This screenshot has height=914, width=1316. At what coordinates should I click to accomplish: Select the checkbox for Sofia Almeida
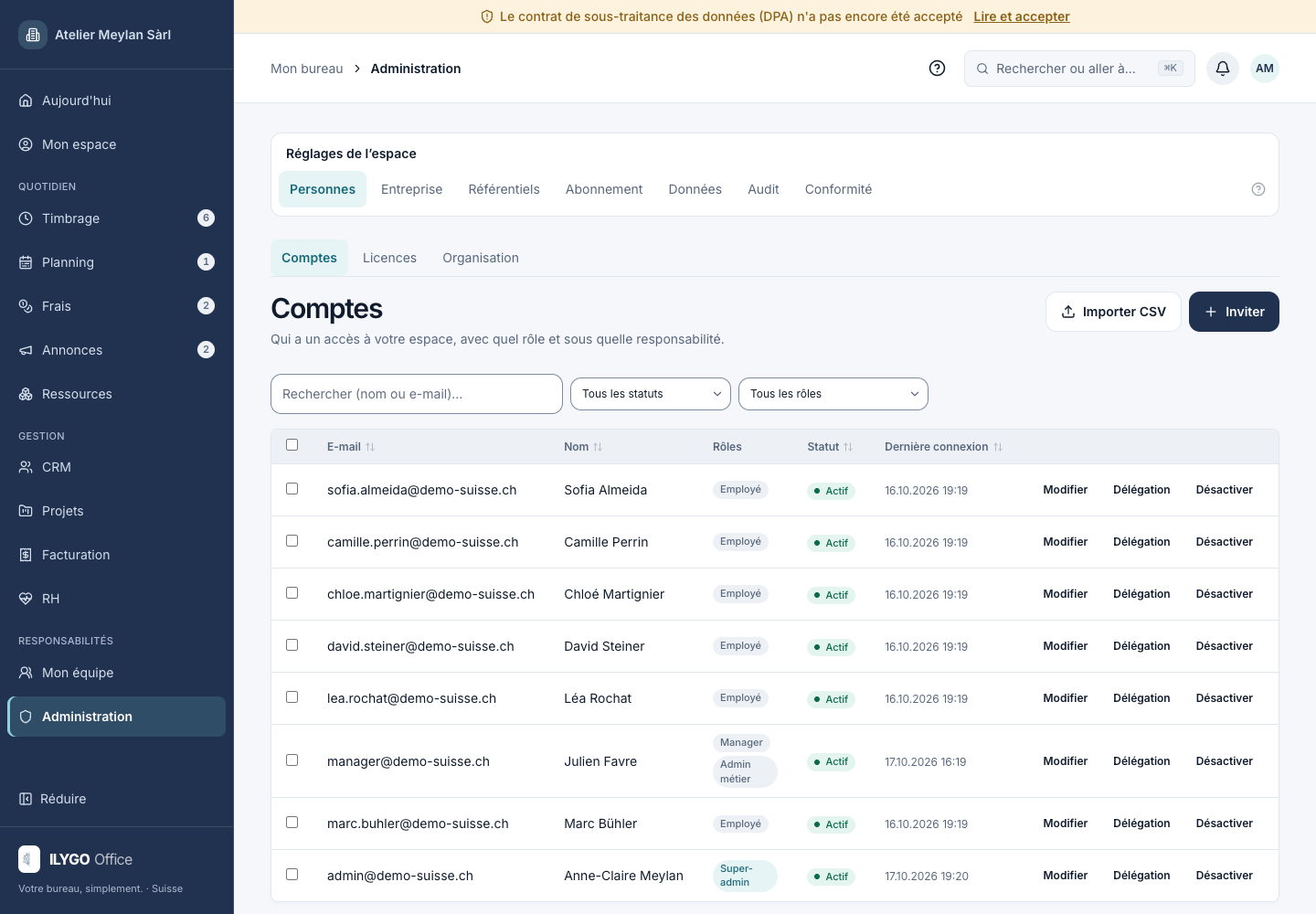pyautogui.click(x=292, y=489)
